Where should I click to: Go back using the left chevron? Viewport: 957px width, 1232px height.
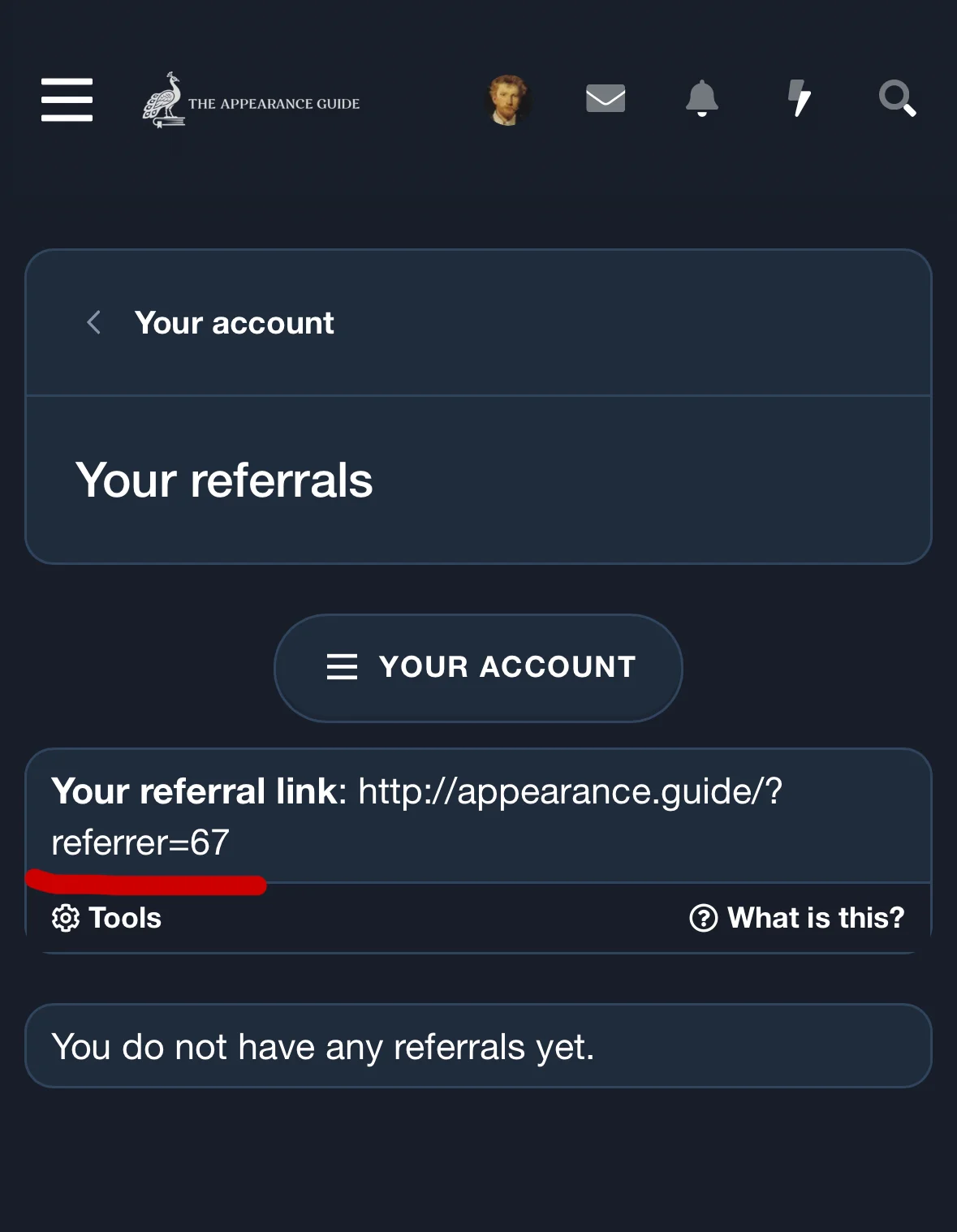pos(94,323)
